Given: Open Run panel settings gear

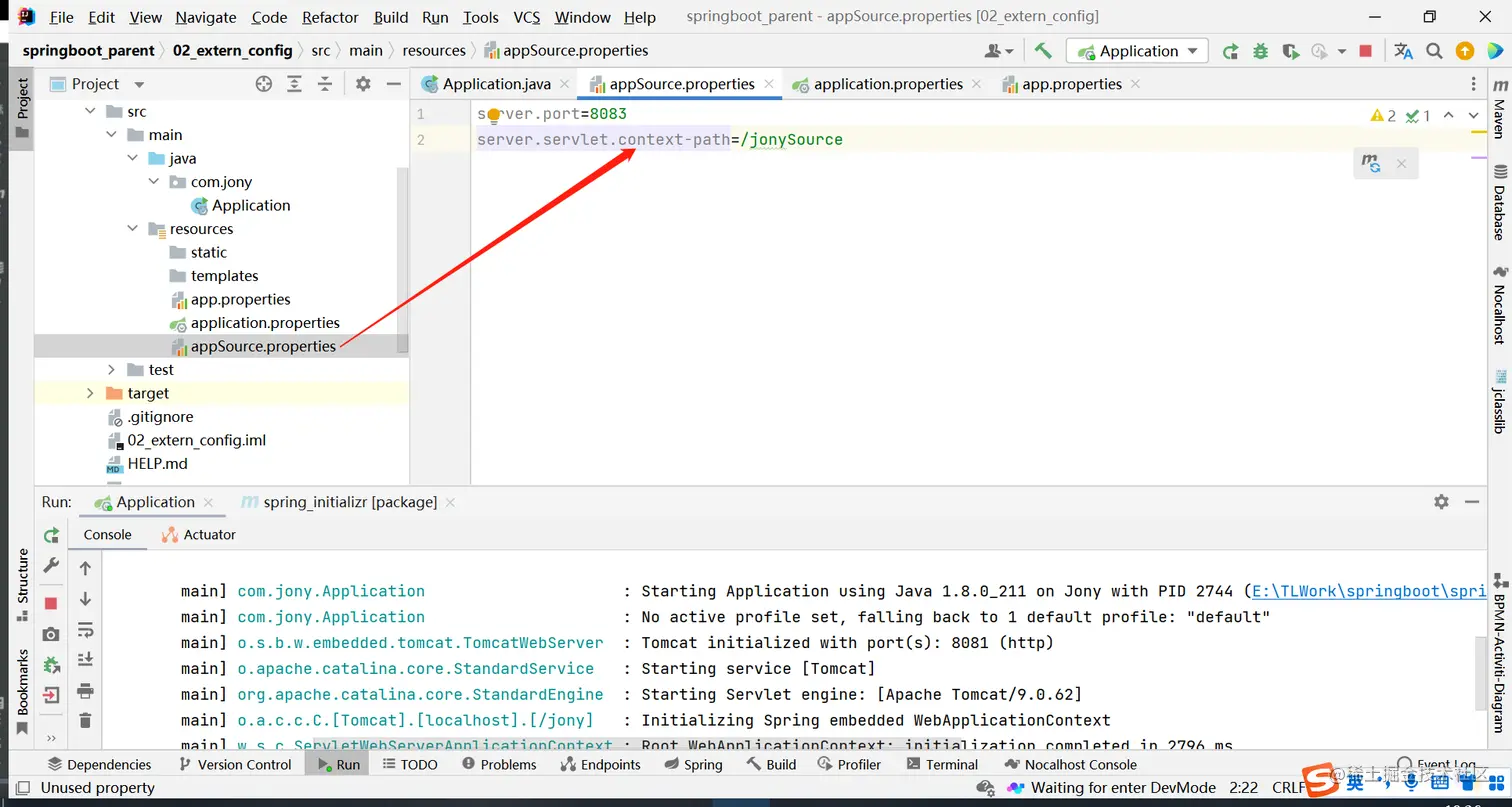Looking at the screenshot, I should 1441,502.
